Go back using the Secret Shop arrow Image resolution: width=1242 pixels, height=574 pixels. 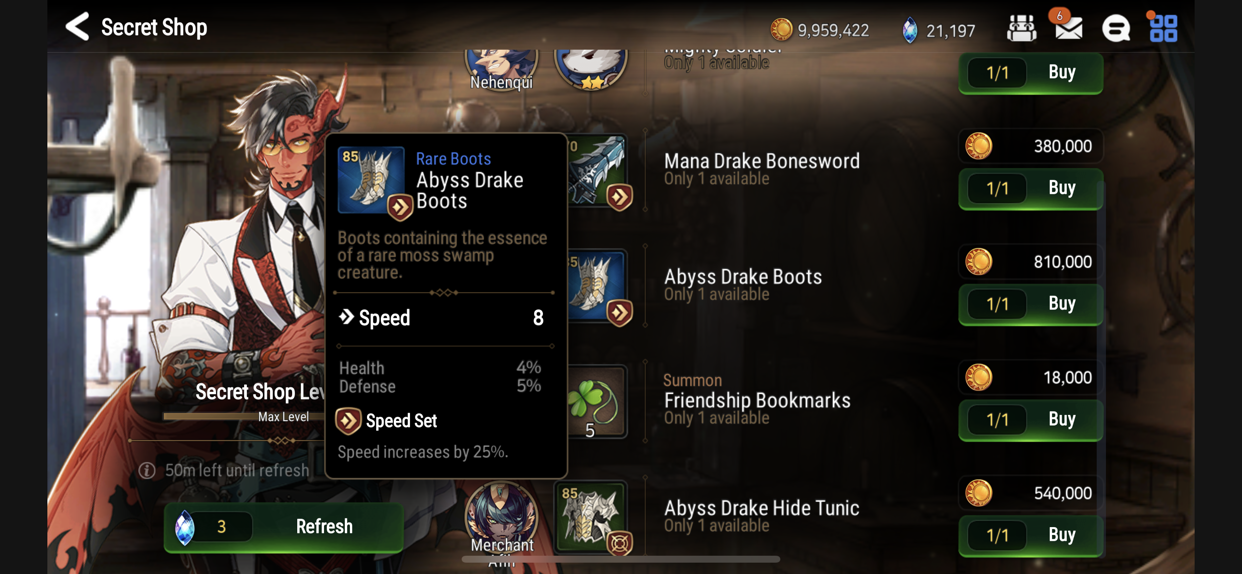[77, 27]
